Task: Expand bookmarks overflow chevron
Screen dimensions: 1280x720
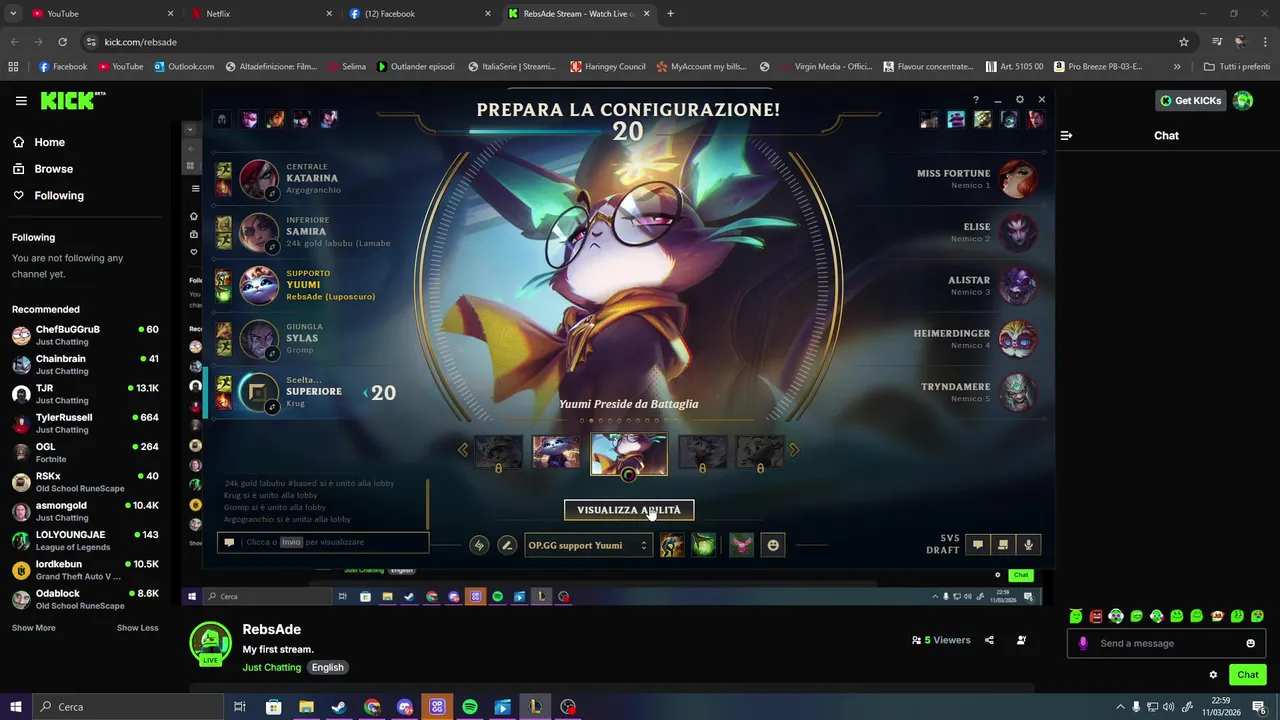Action: click(x=1177, y=67)
